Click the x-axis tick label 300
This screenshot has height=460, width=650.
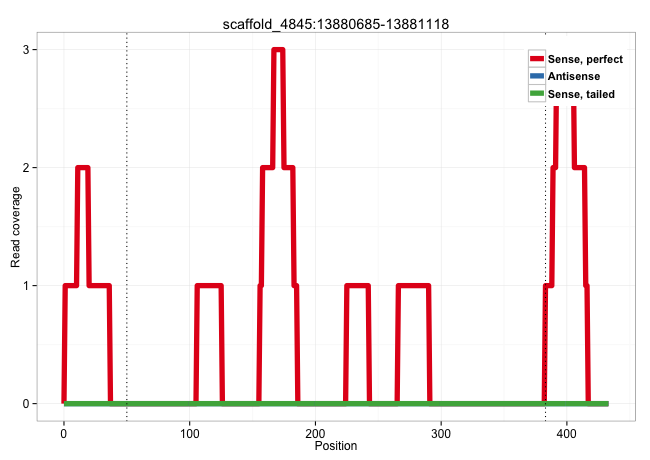pos(442,433)
